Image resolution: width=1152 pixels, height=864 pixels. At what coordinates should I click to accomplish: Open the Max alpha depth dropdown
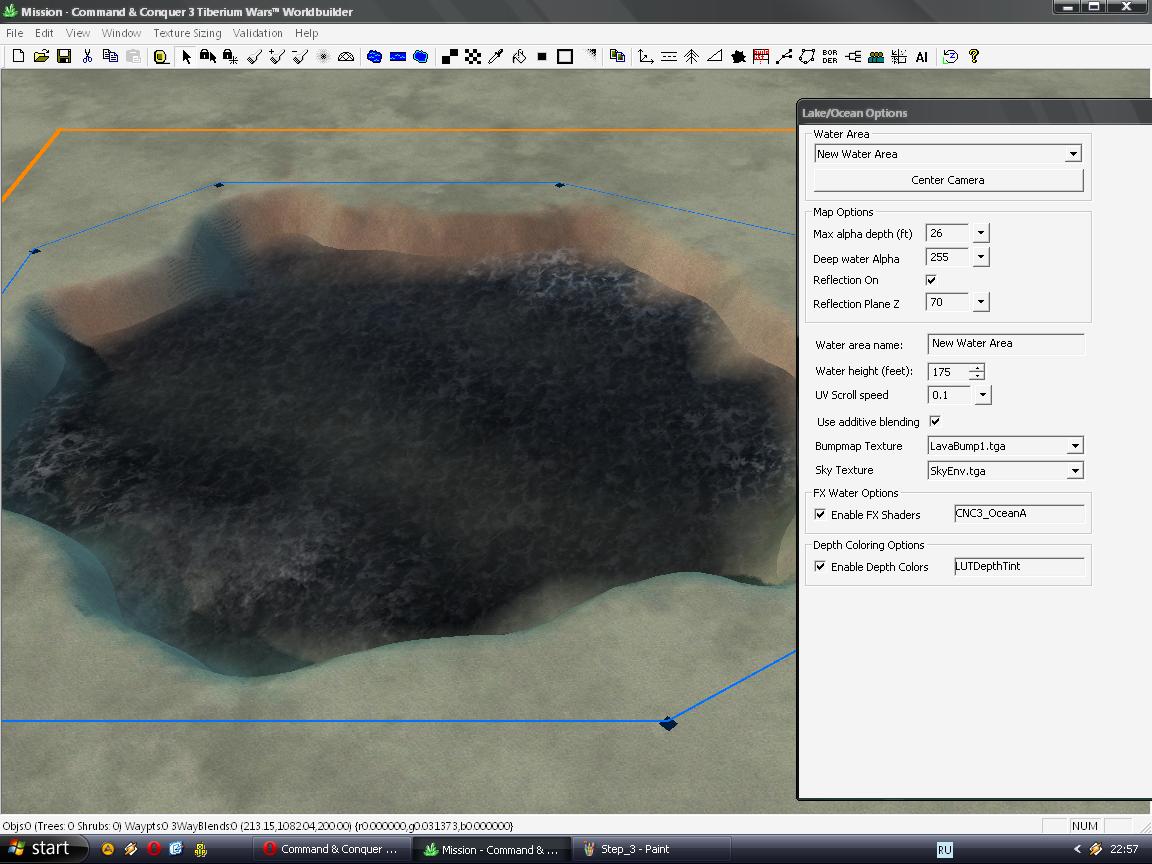coord(981,233)
